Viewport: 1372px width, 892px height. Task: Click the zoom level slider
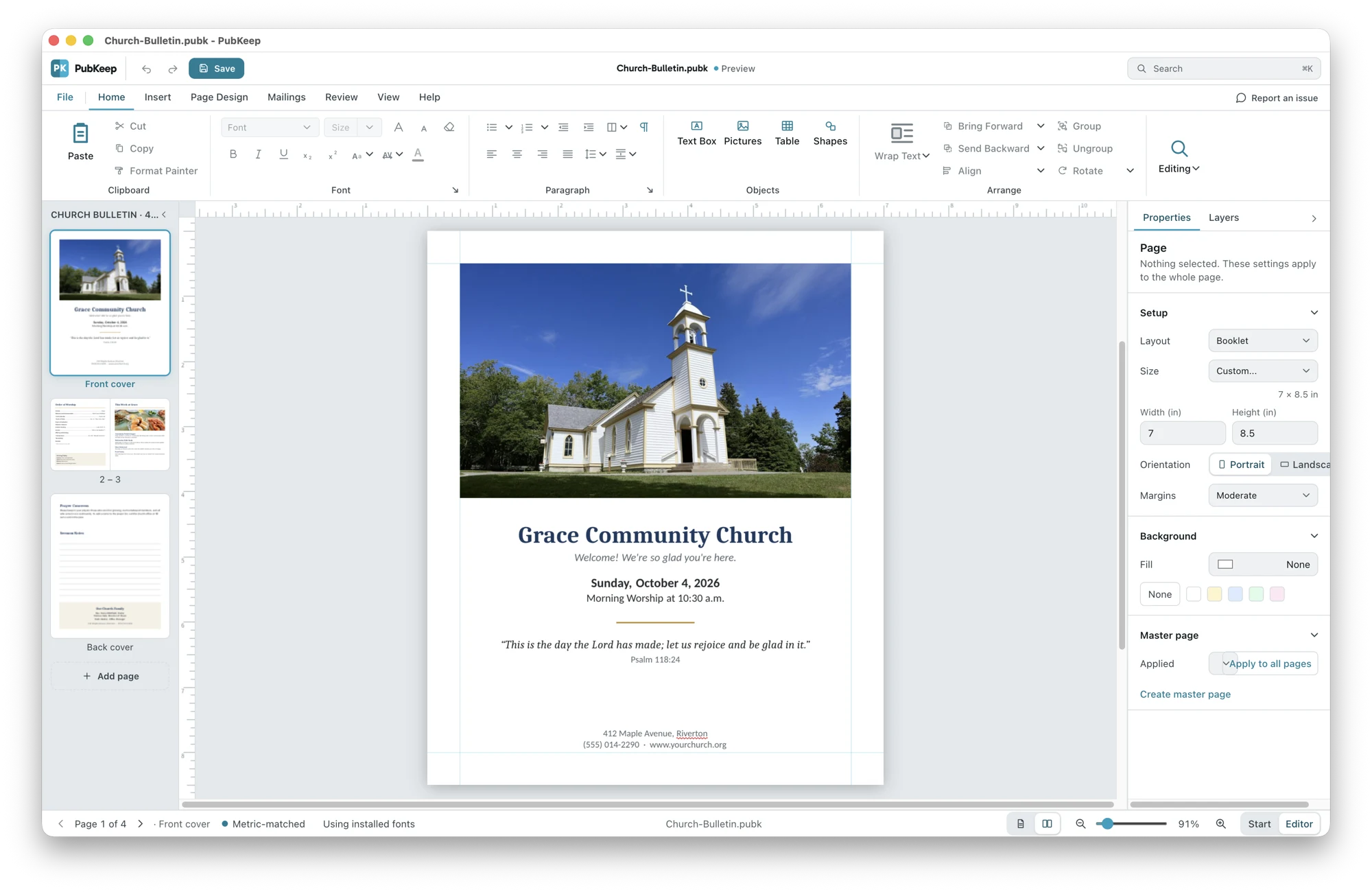point(1132,823)
